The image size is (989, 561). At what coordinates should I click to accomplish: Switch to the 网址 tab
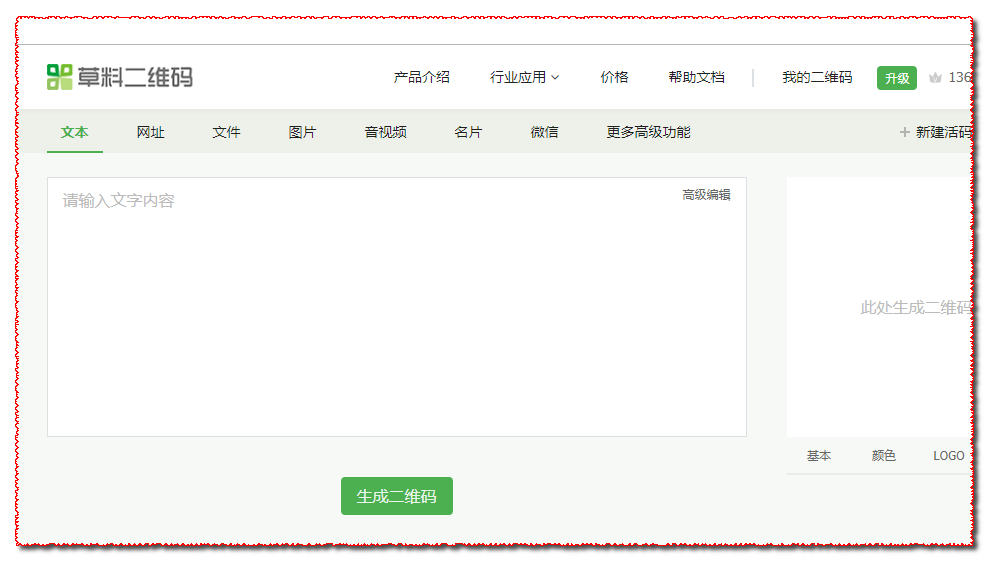[x=151, y=132]
